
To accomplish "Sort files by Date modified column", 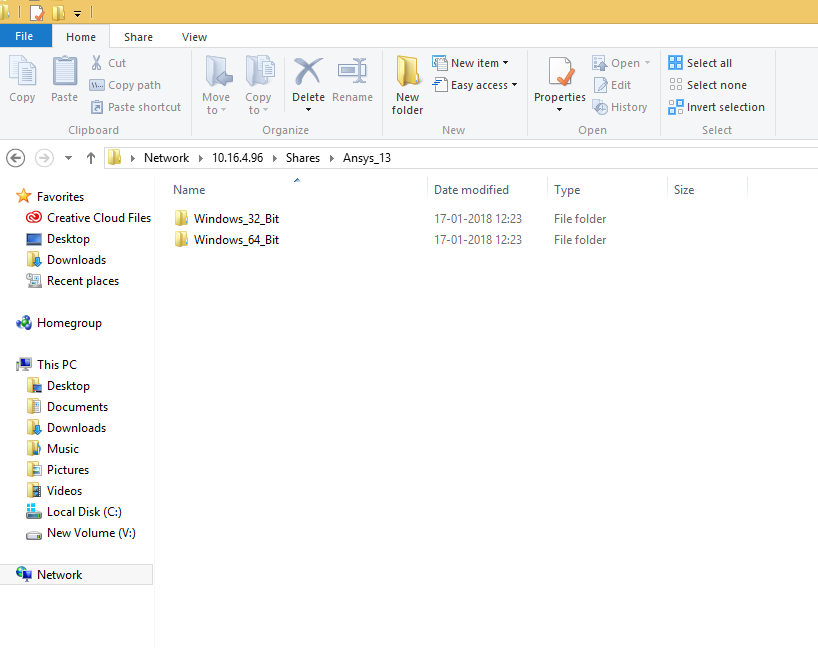I will 471,190.
